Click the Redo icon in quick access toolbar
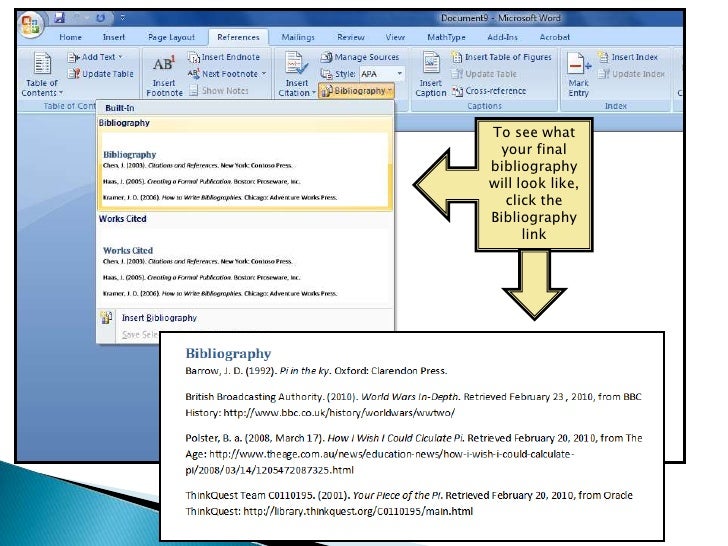Image resolution: width=728 pixels, height=546 pixels. point(100,18)
